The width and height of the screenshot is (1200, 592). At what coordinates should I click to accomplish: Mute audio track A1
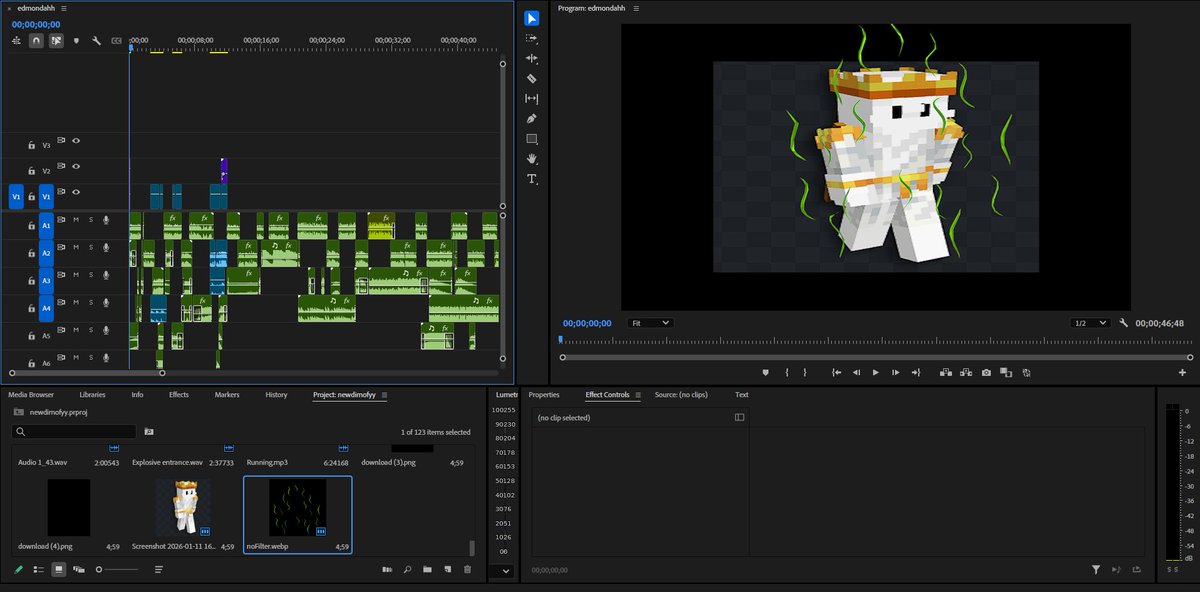(76, 220)
